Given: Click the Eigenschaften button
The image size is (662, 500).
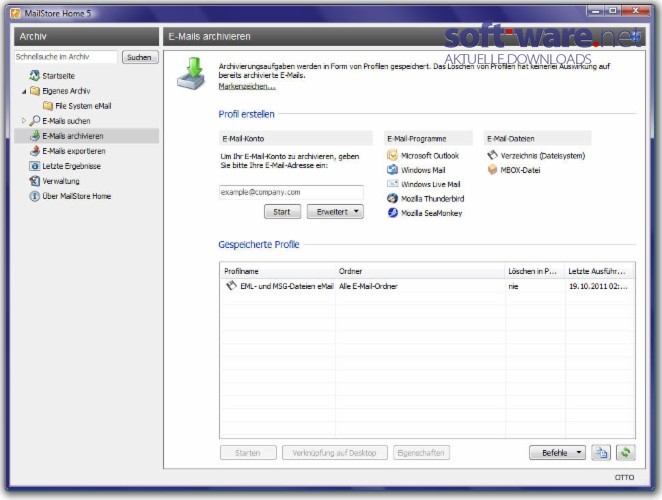Looking at the screenshot, I should [x=421, y=453].
